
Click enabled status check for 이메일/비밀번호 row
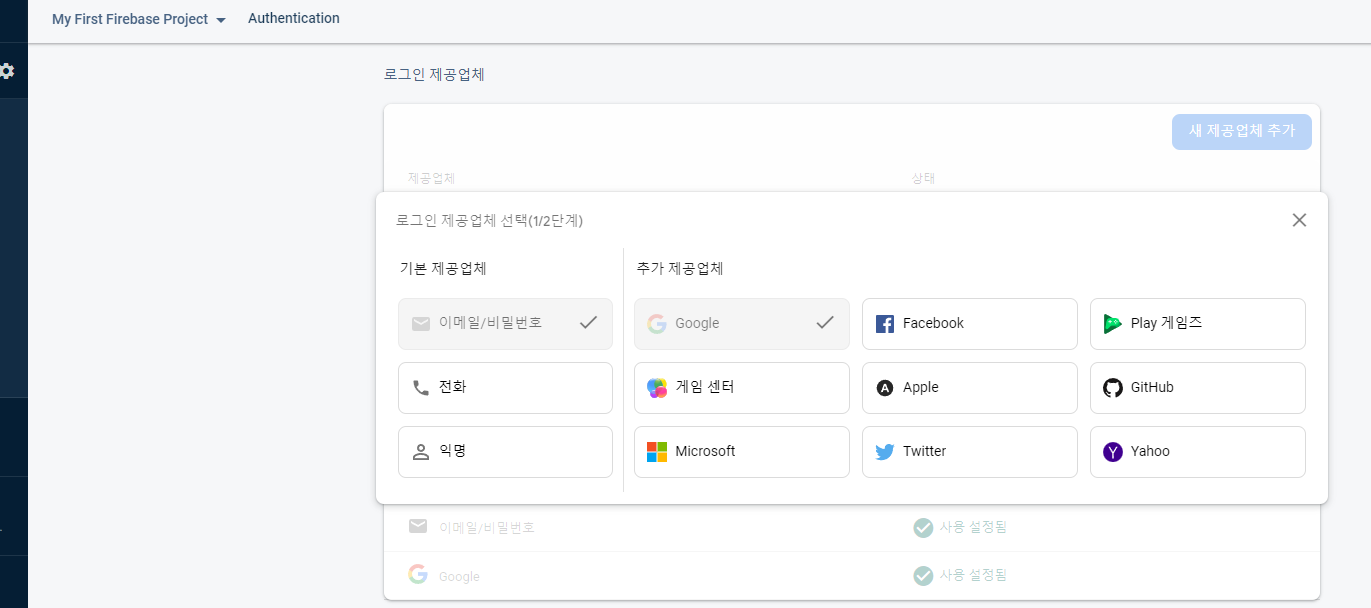point(923,527)
